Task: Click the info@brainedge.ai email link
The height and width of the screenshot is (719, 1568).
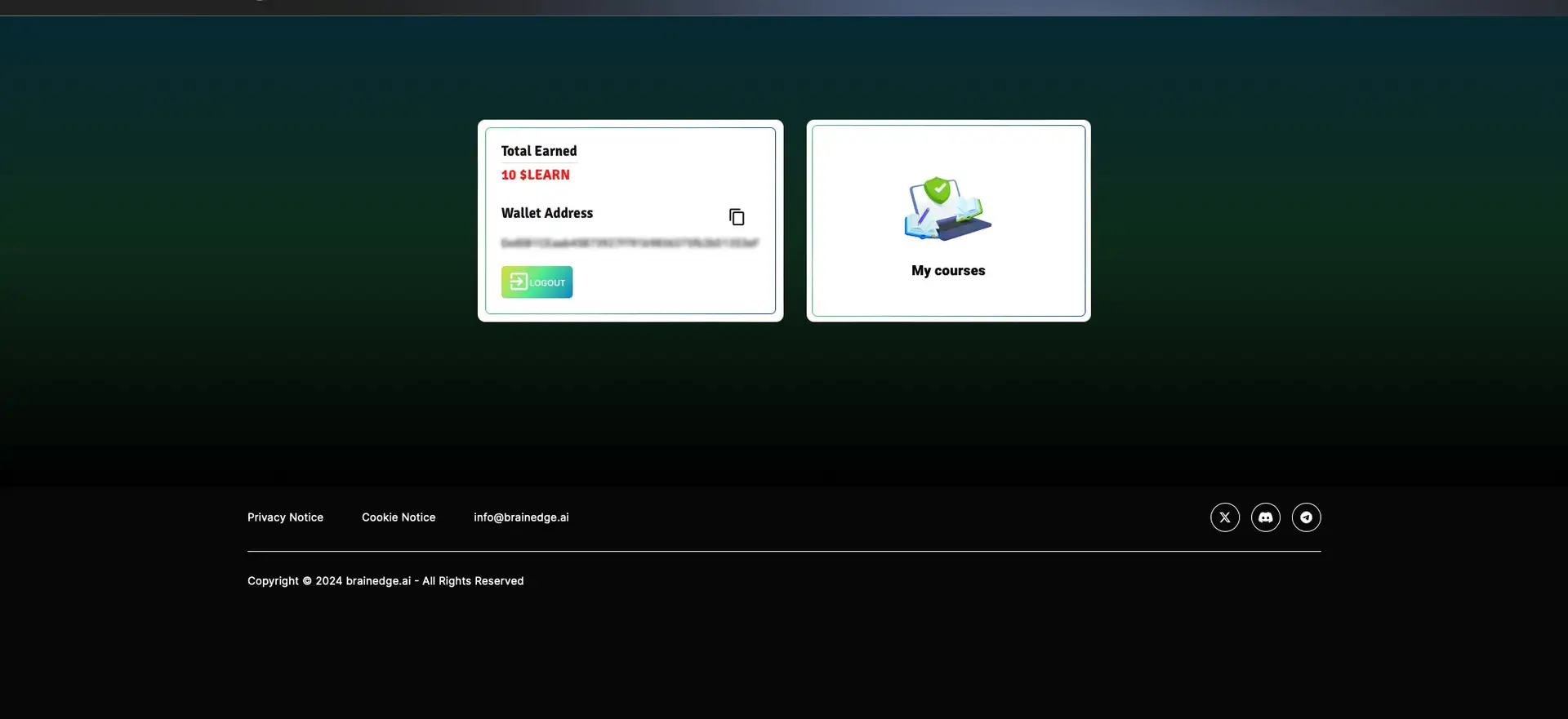Action: click(521, 517)
